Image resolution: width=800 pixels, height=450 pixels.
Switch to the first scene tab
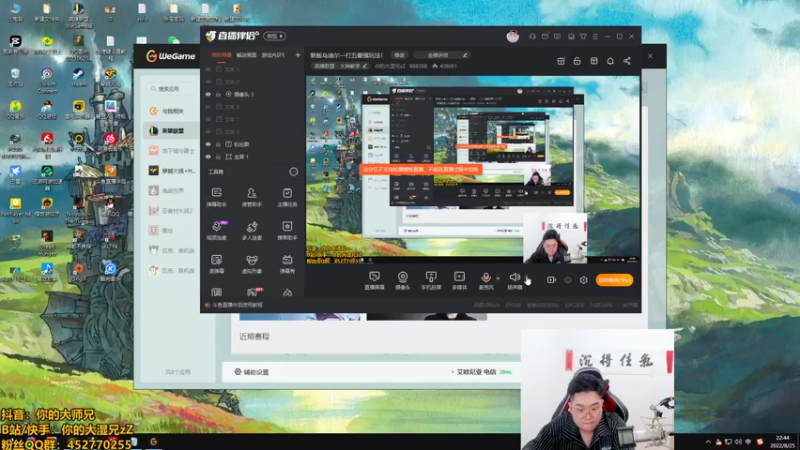pos(221,55)
